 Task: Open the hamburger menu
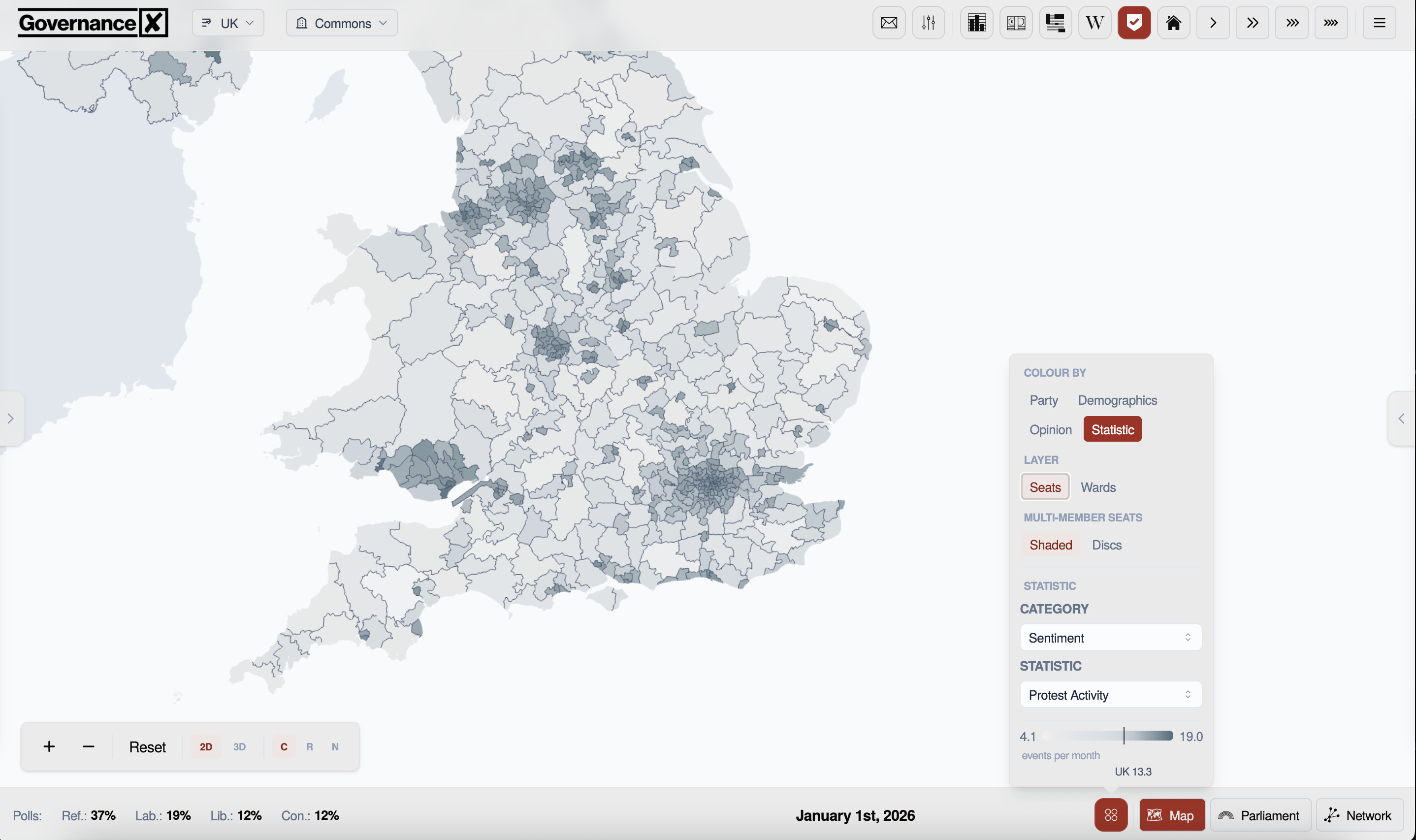pyautogui.click(x=1379, y=23)
